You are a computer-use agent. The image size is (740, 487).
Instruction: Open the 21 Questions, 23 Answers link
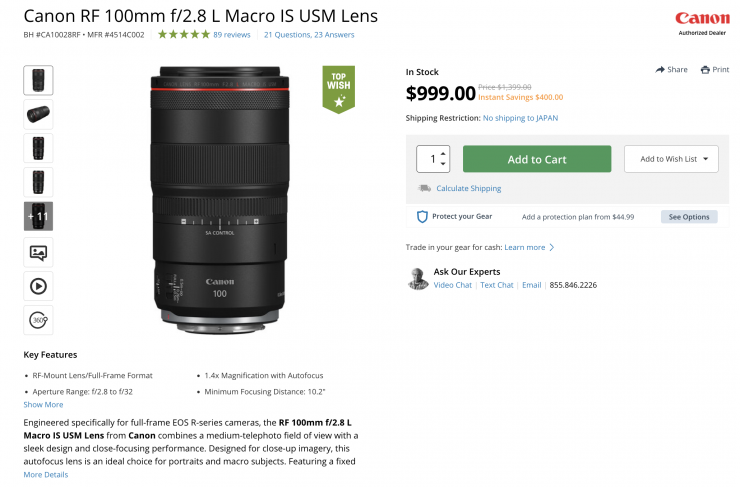click(309, 34)
